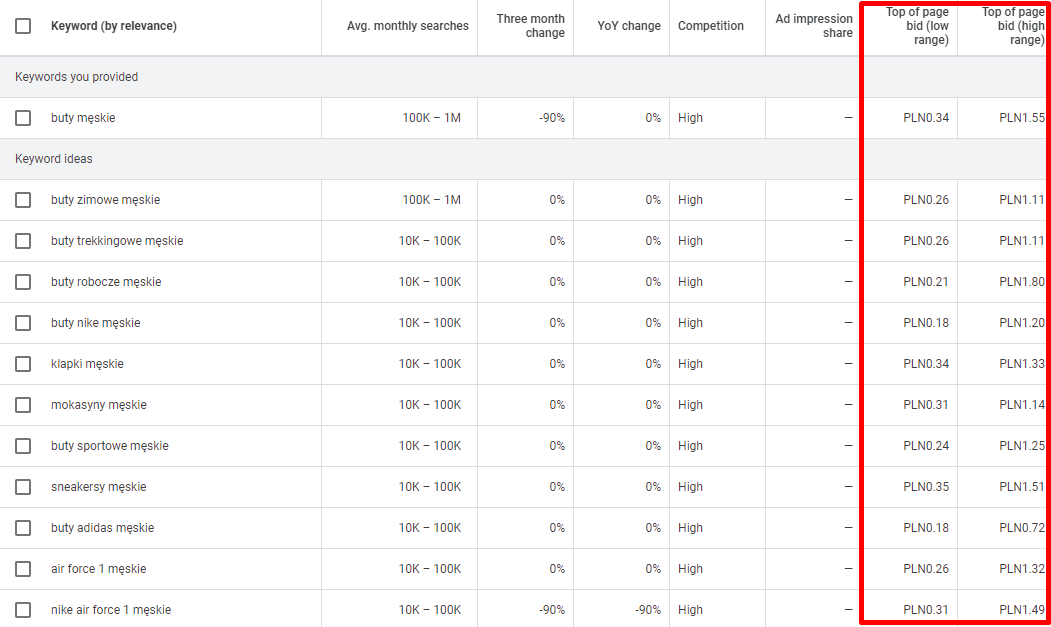Sort by Top of page bid (high range)
The width and height of the screenshot is (1051, 627).
coord(1013,26)
